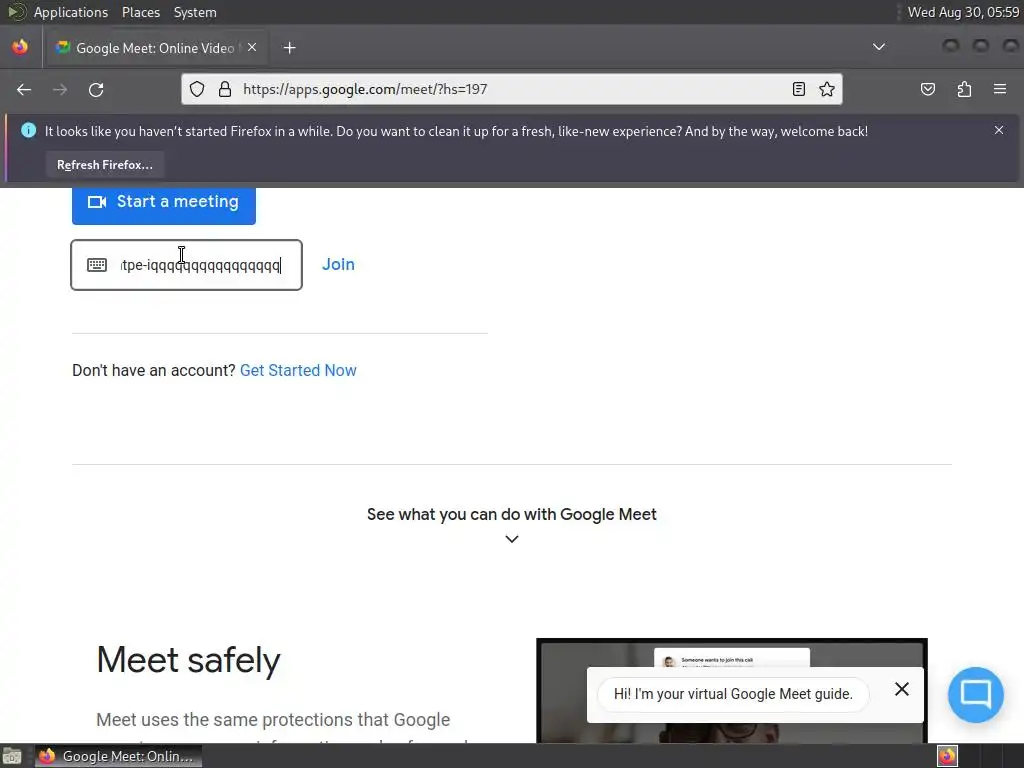Open the Pocket save icon
The image size is (1024, 768).
pos(927,89)
